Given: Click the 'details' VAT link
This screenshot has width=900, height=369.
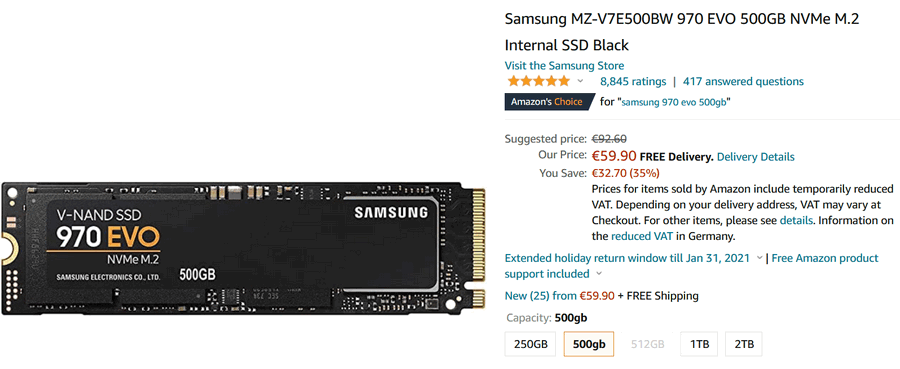Looking at the screenshot, I should (x=796, y=220).
